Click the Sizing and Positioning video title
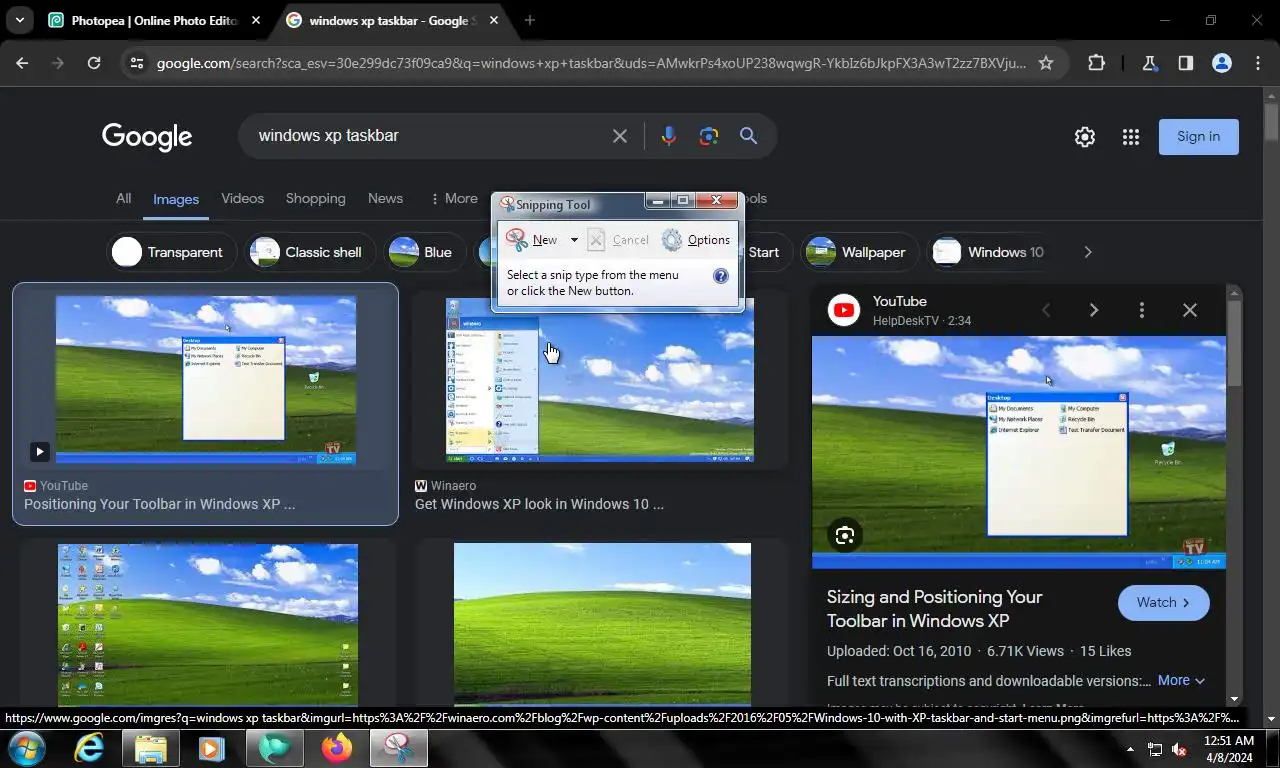 click(x=934, y=609)
